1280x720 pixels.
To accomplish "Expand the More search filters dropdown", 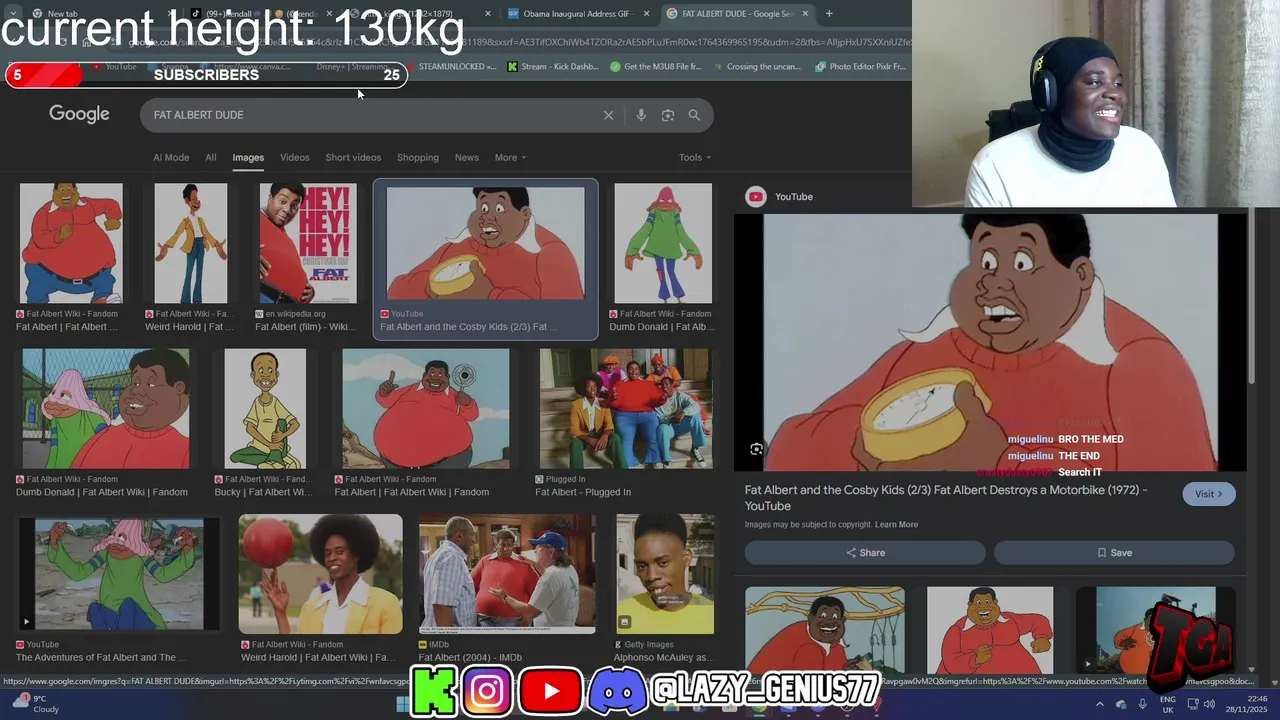I will 510,157.
